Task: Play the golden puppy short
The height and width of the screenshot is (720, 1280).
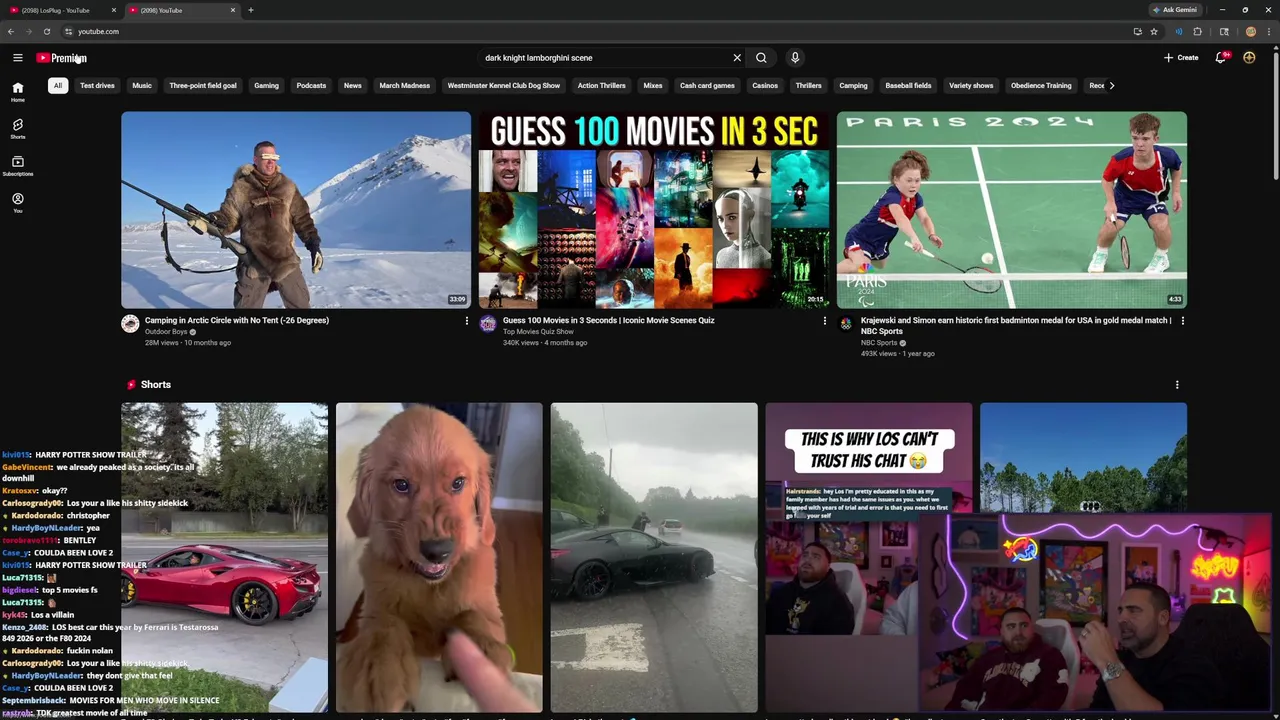Action: click(439, 557)
